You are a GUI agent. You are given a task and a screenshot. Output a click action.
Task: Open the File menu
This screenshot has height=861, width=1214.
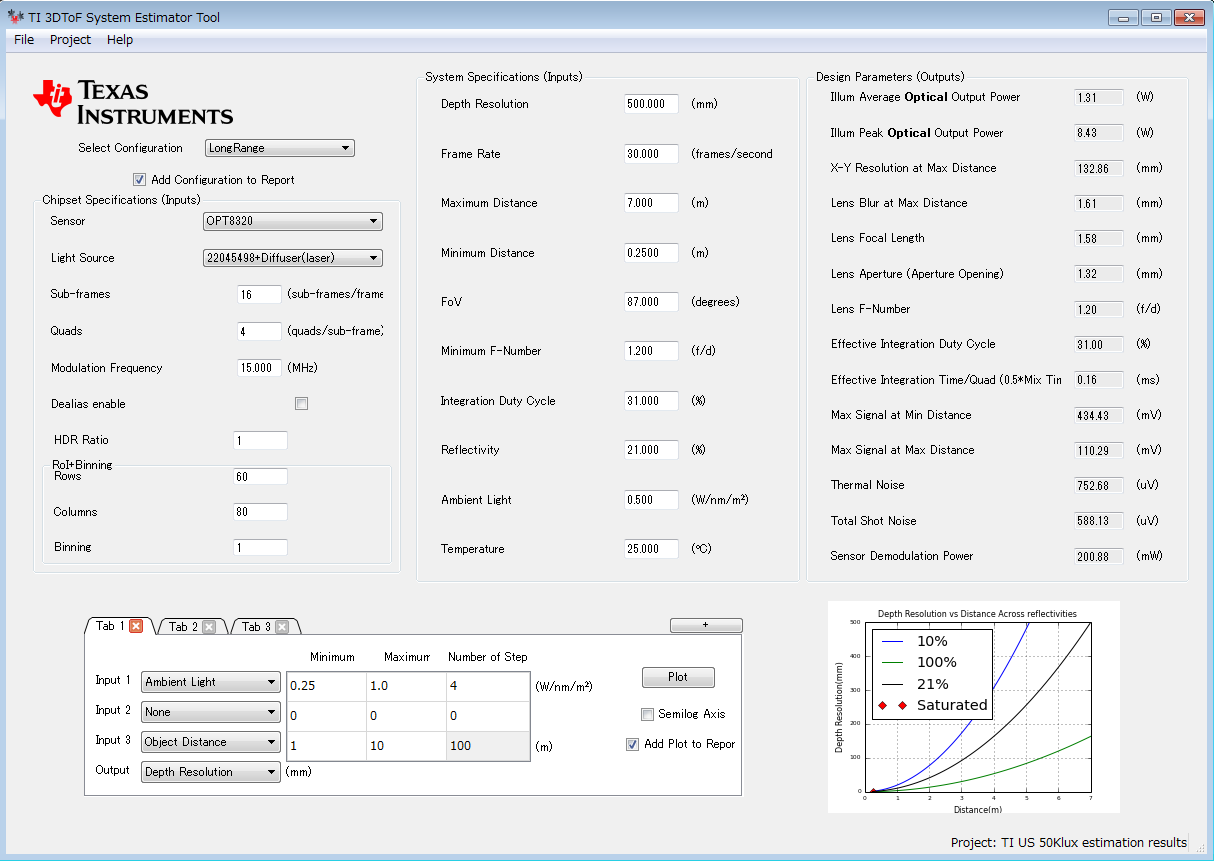[x=24, y=40]
